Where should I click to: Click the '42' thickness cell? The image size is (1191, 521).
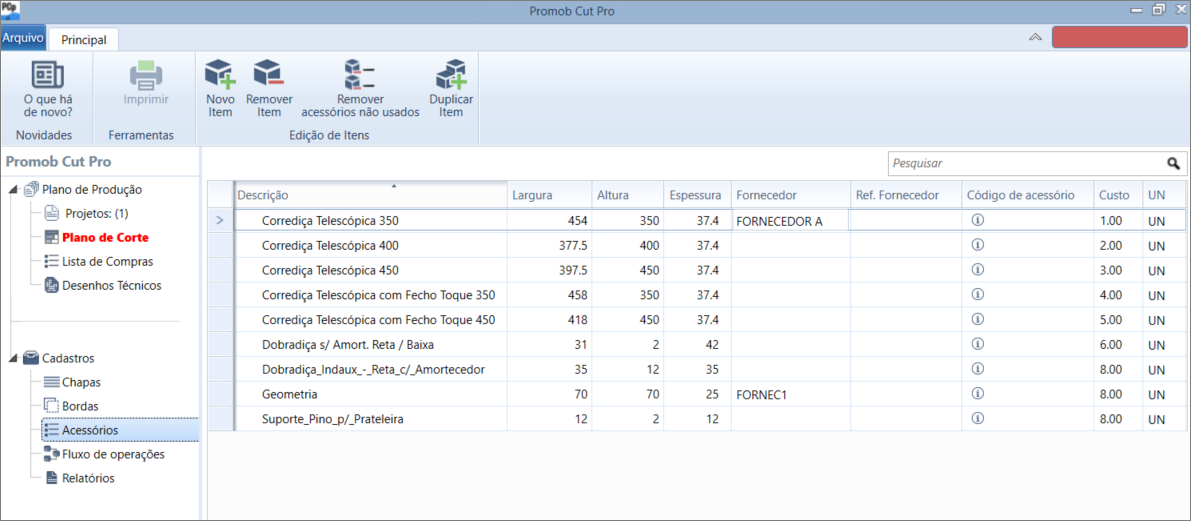point(697,344)
